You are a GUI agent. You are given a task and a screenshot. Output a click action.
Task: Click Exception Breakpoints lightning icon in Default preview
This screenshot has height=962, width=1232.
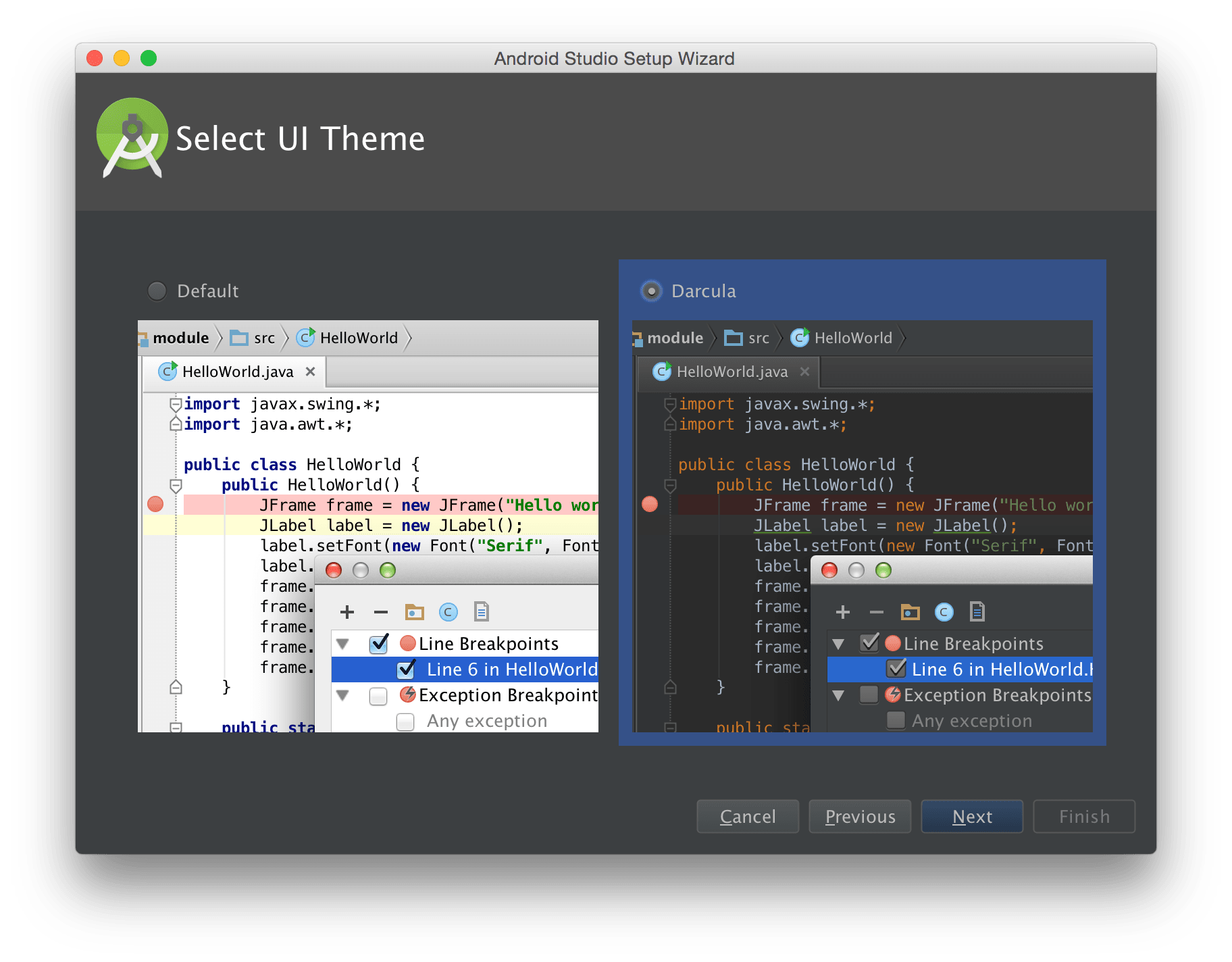pos(407,694)
